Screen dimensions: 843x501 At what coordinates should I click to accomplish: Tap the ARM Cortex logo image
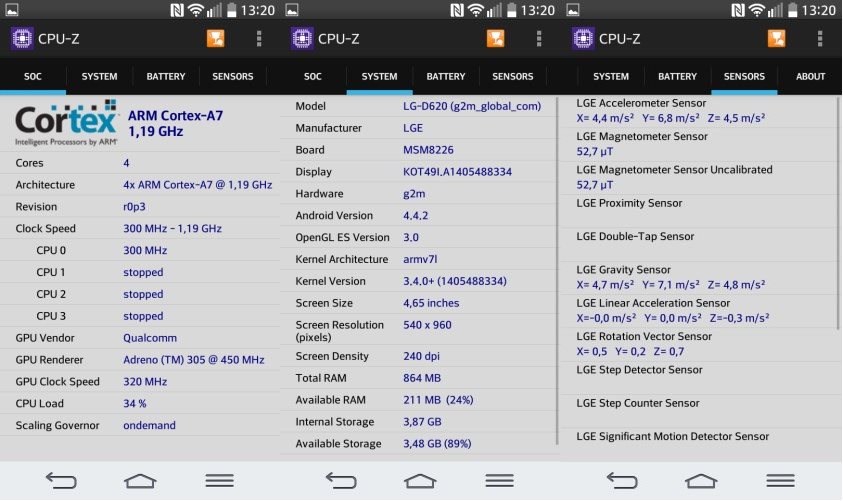coord(66,124)
